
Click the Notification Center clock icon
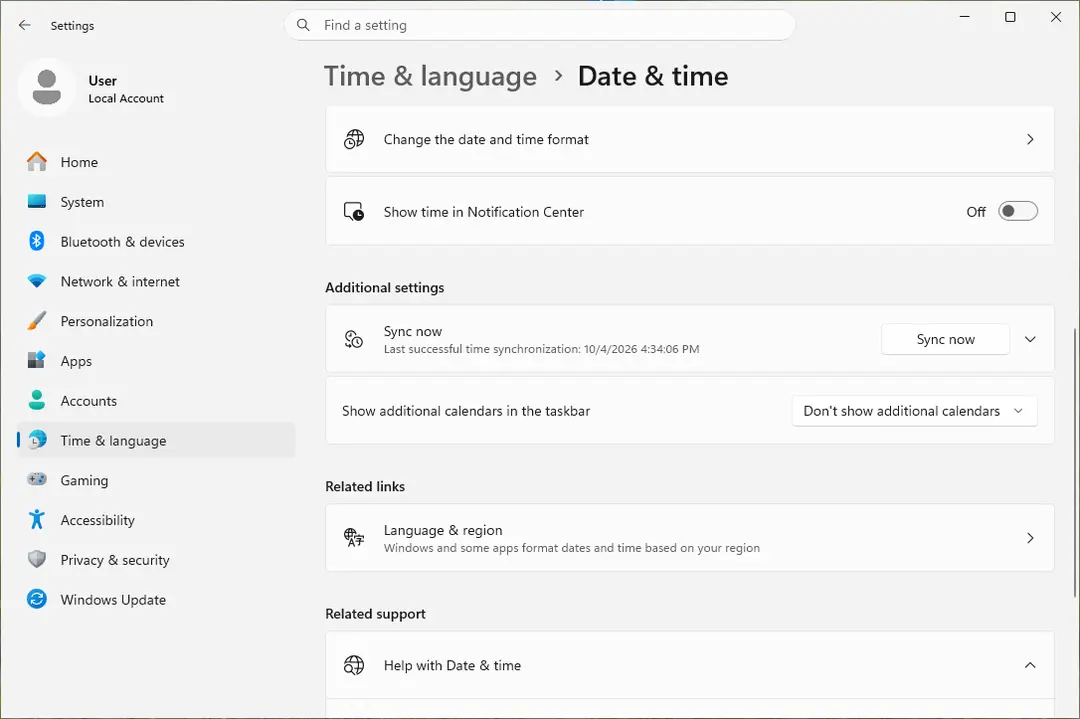[x=354, y=211]
